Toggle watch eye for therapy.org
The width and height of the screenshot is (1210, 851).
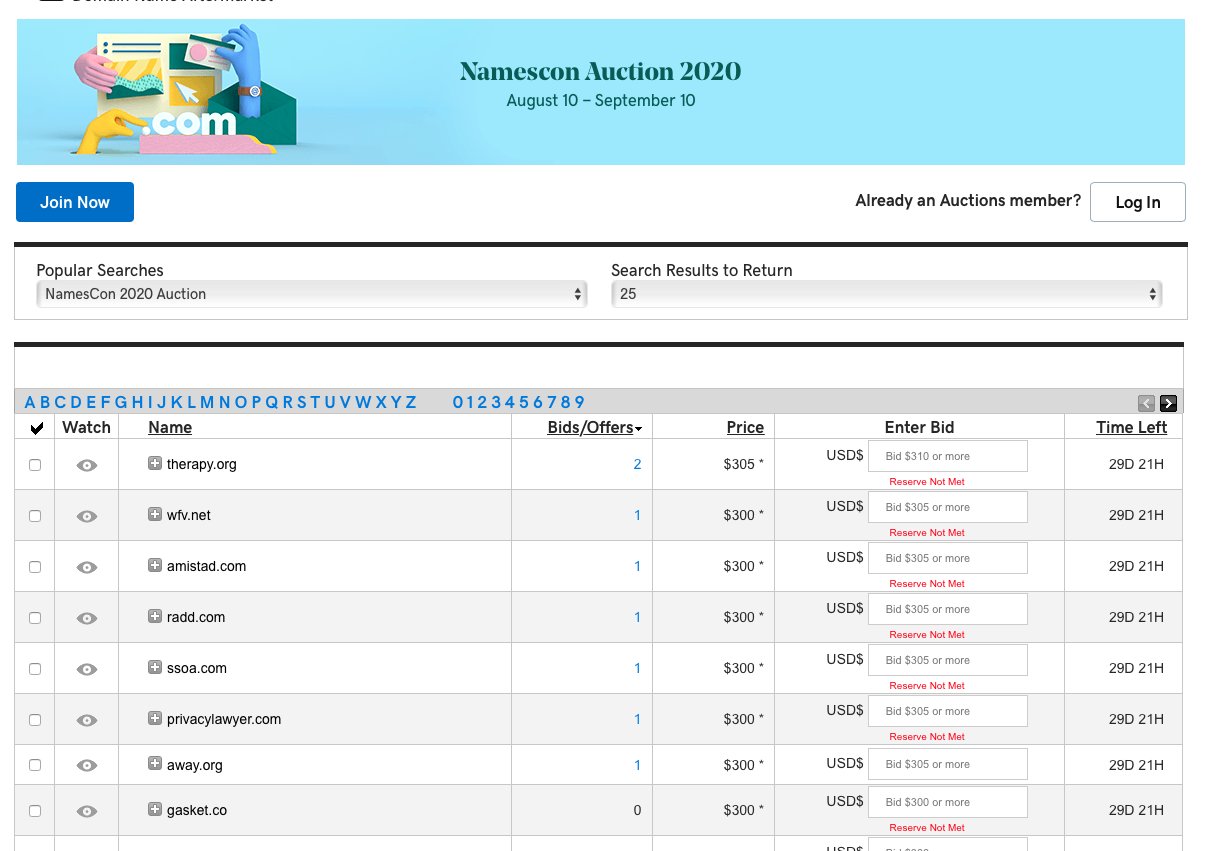click(87, 465)
